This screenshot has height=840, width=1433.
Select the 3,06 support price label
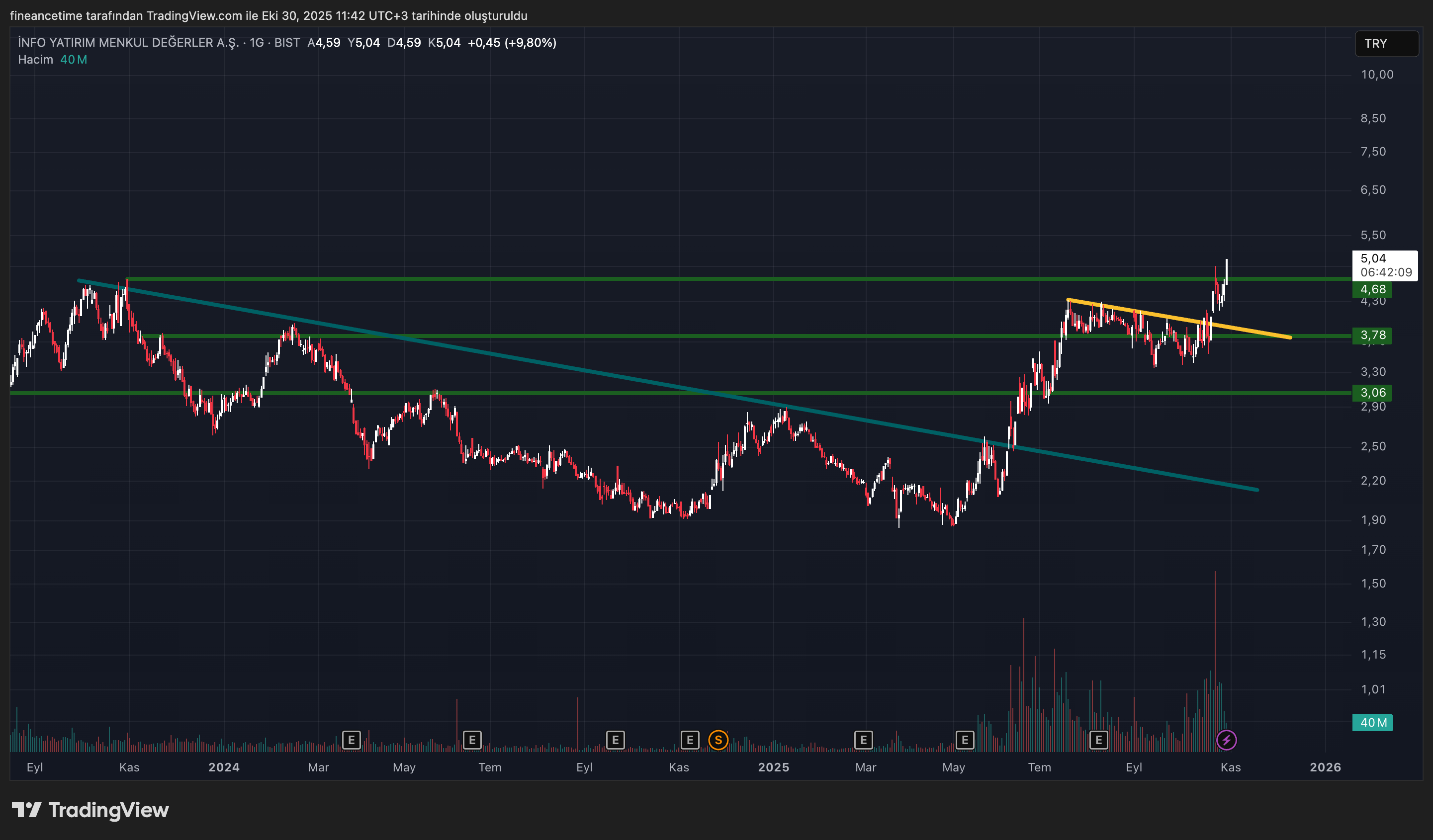(1371, 393)
